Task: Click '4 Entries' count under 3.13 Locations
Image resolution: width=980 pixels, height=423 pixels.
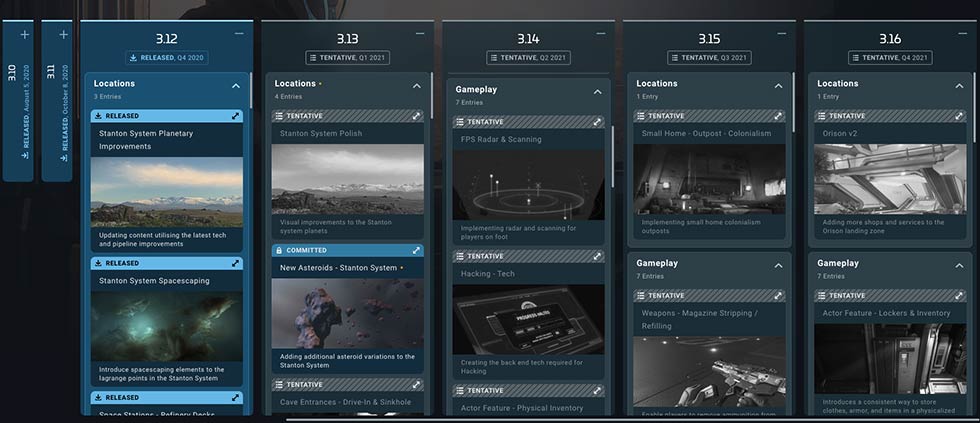Action: [288, 97]
